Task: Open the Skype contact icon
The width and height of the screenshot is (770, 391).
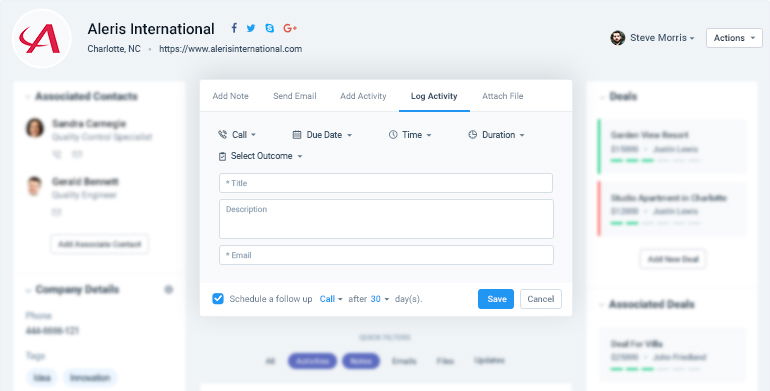Action: 270,28
